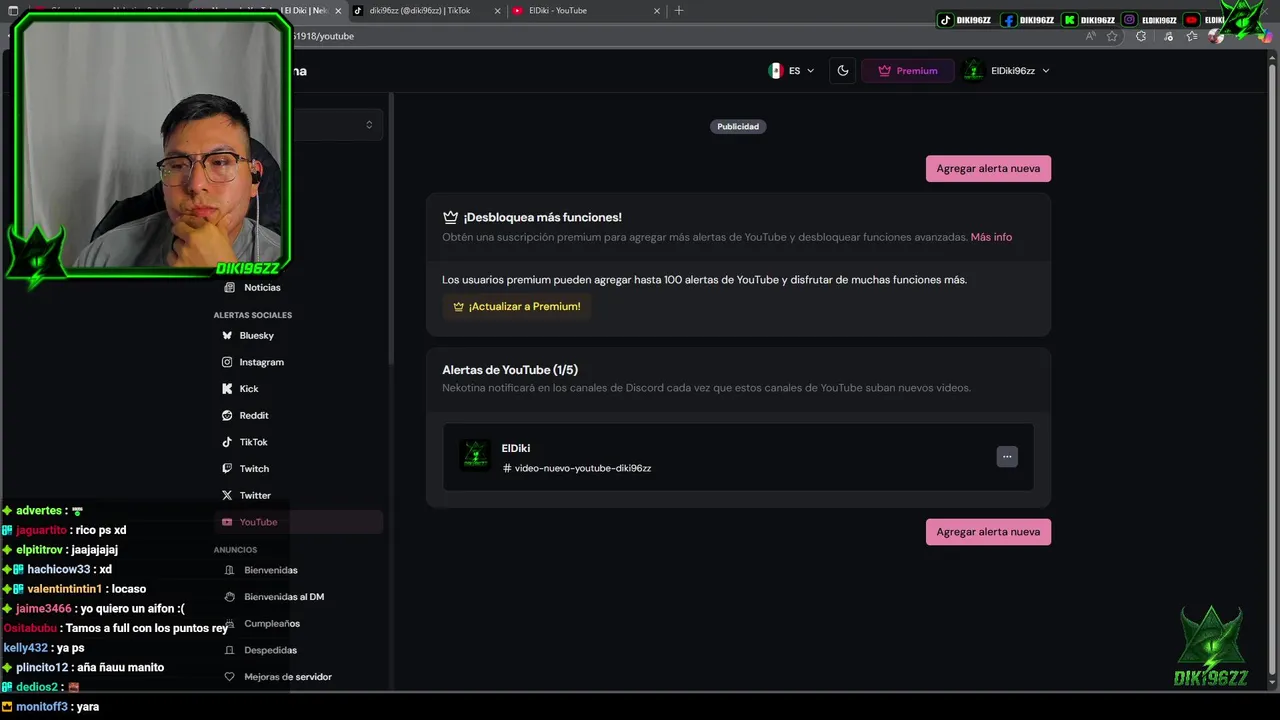
Task: Click the Premium crown button
Action: (x=907, y=71)
